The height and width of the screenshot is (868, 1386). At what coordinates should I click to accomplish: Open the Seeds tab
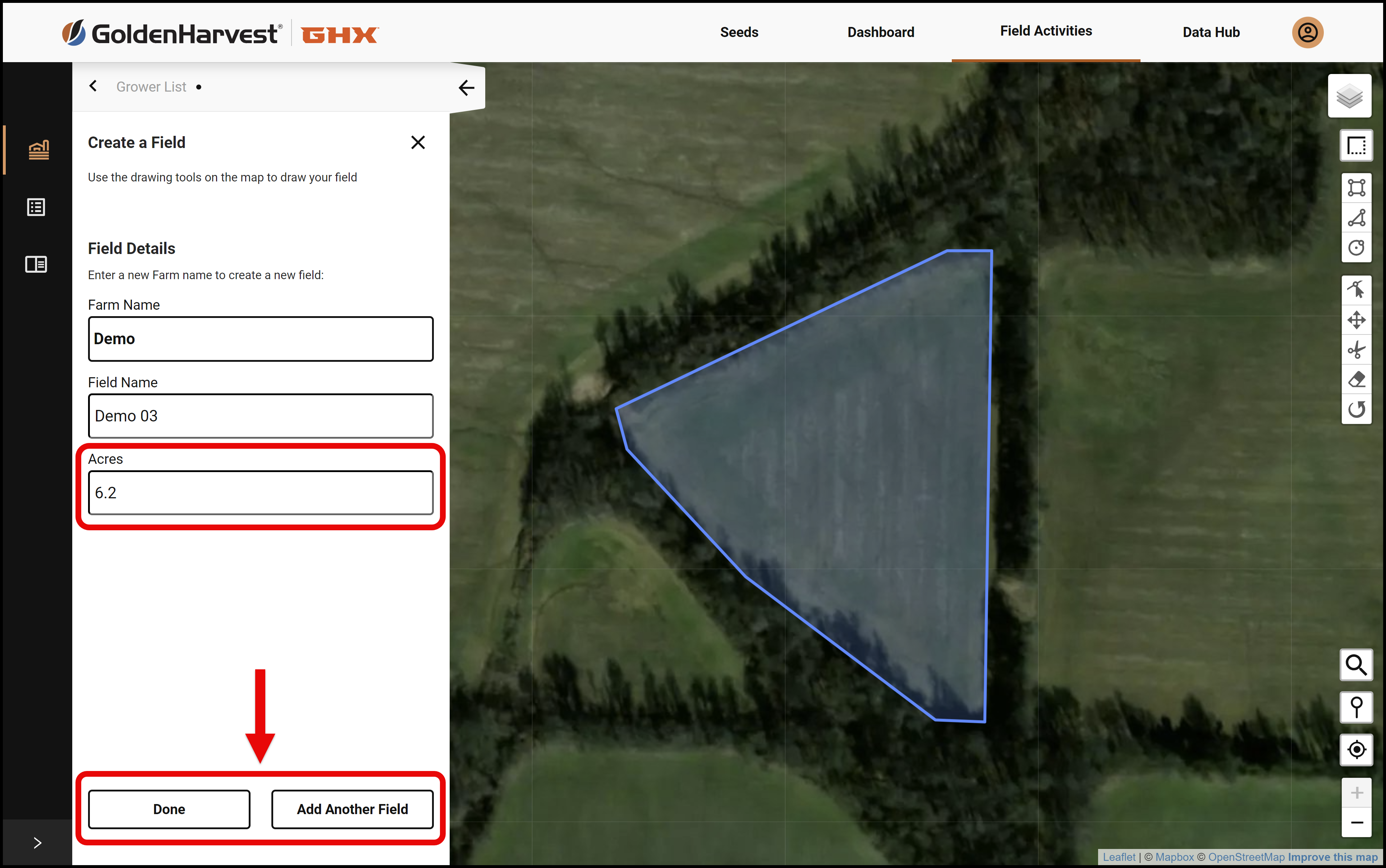(739, 32)
